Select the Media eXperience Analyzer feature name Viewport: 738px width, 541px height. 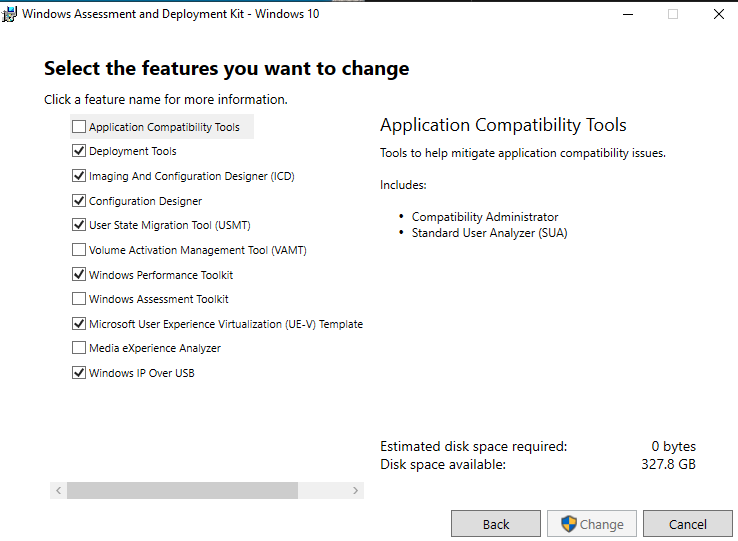[x=155, y=348]
